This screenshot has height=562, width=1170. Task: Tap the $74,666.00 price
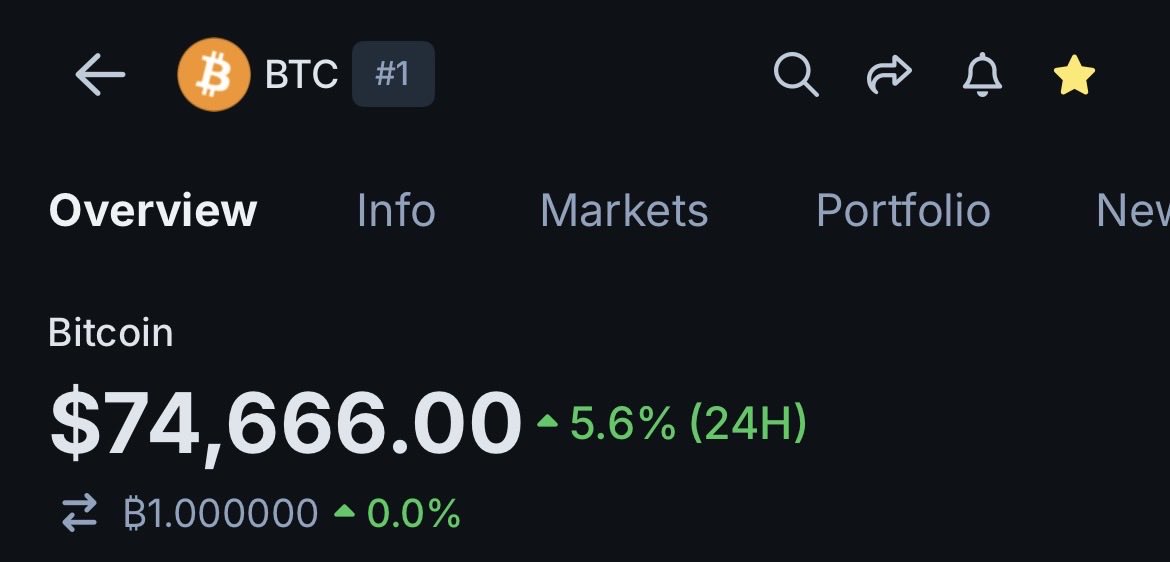[285, 425]
